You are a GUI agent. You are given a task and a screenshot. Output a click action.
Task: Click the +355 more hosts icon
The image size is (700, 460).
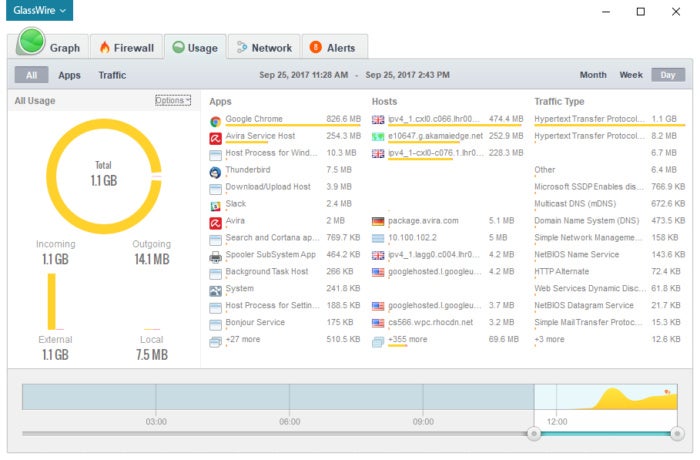click(x=378, y=342)
